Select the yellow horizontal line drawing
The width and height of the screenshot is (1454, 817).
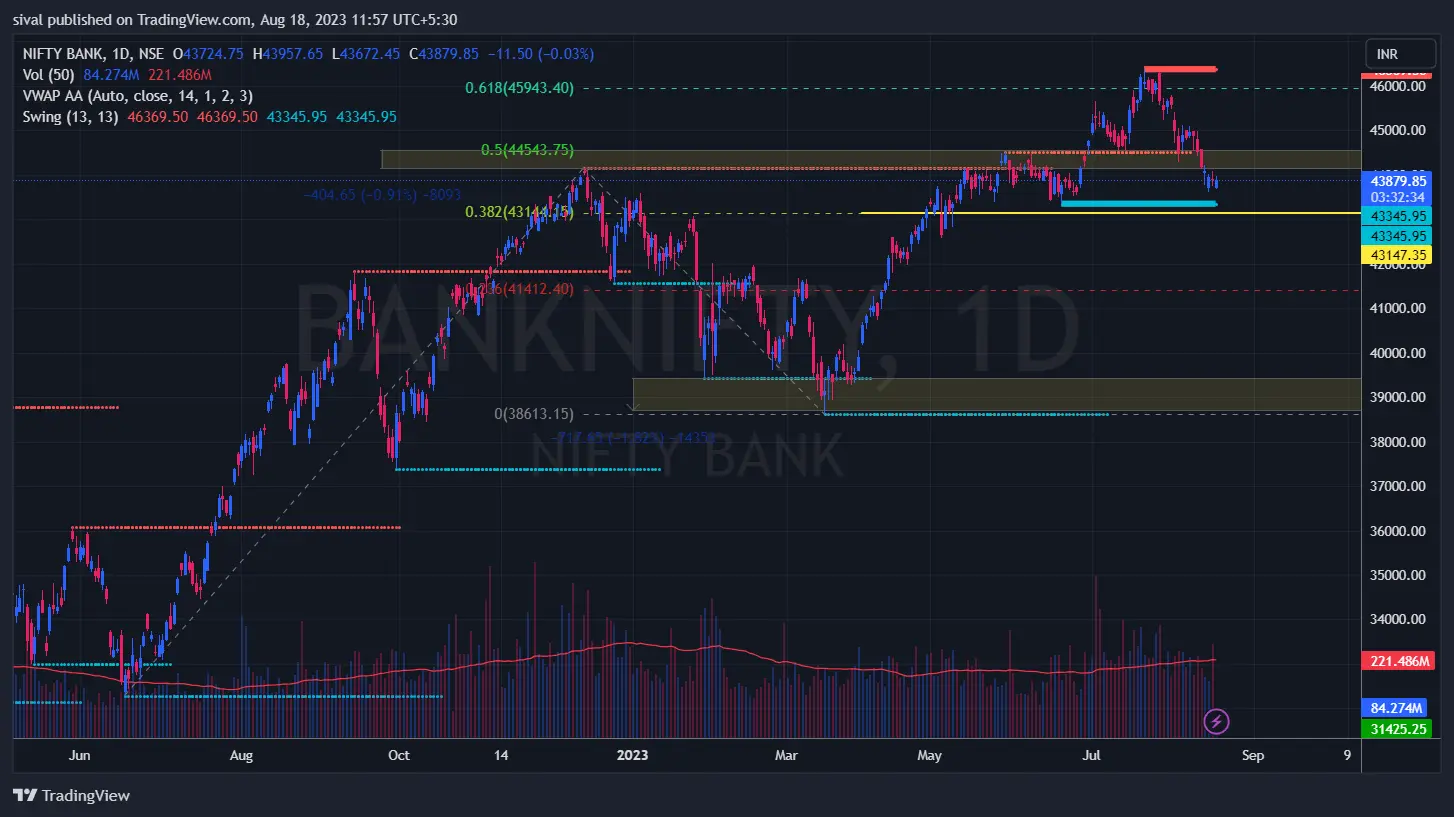[1110, 213]
